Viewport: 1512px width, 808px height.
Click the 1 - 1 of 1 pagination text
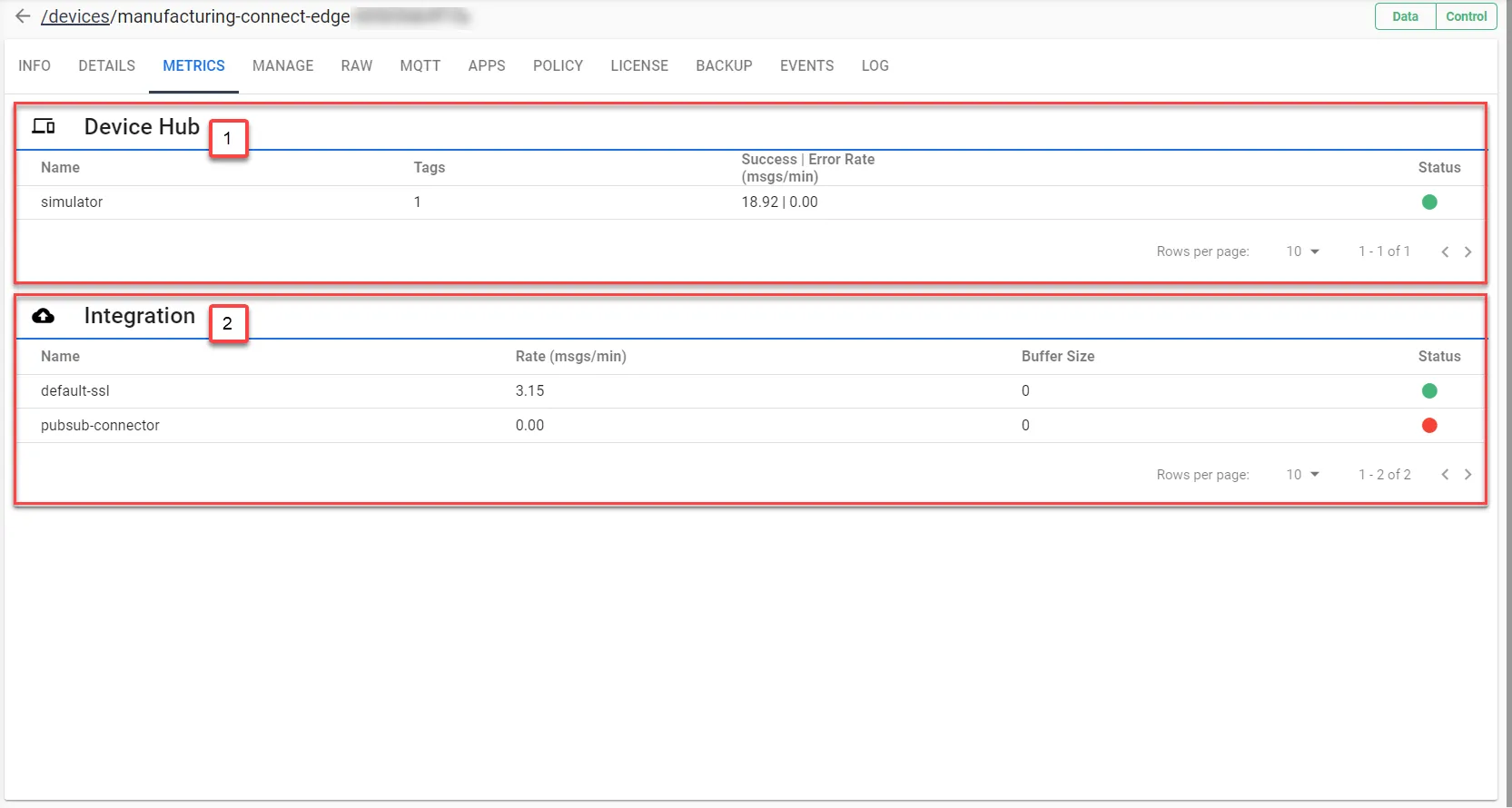[1385, 251]
